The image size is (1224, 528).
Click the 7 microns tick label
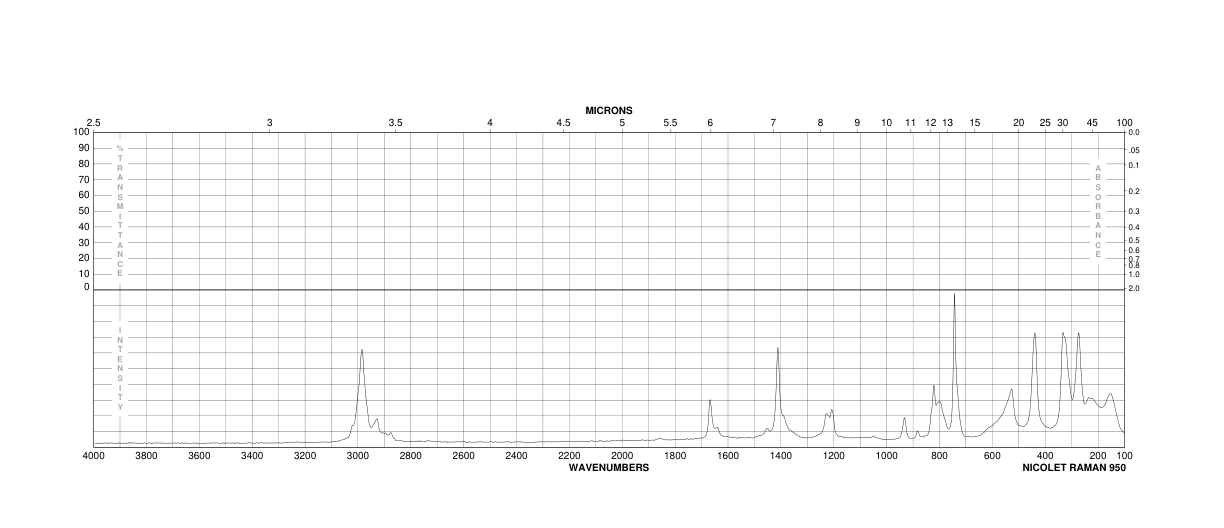pyautogui.click(x=773, y=123)
